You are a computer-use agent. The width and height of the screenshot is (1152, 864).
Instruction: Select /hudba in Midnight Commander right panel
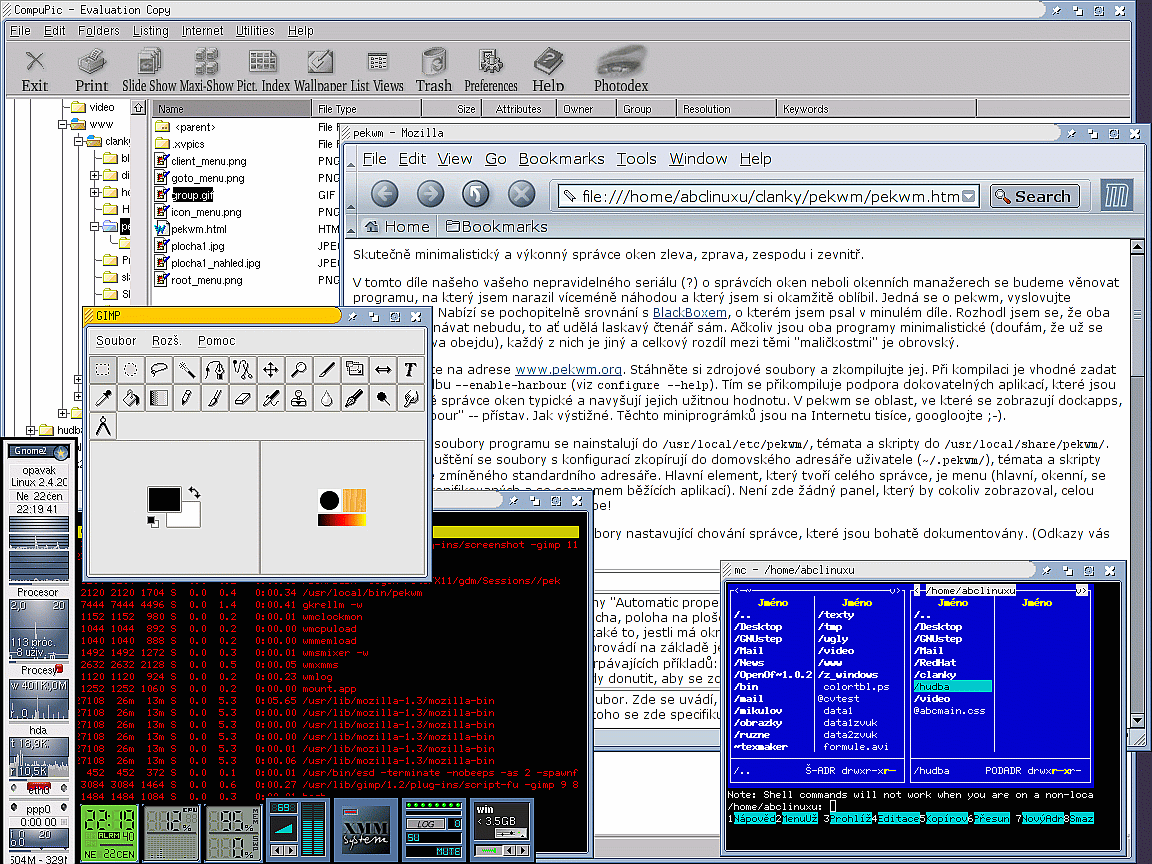pos(952,687)
